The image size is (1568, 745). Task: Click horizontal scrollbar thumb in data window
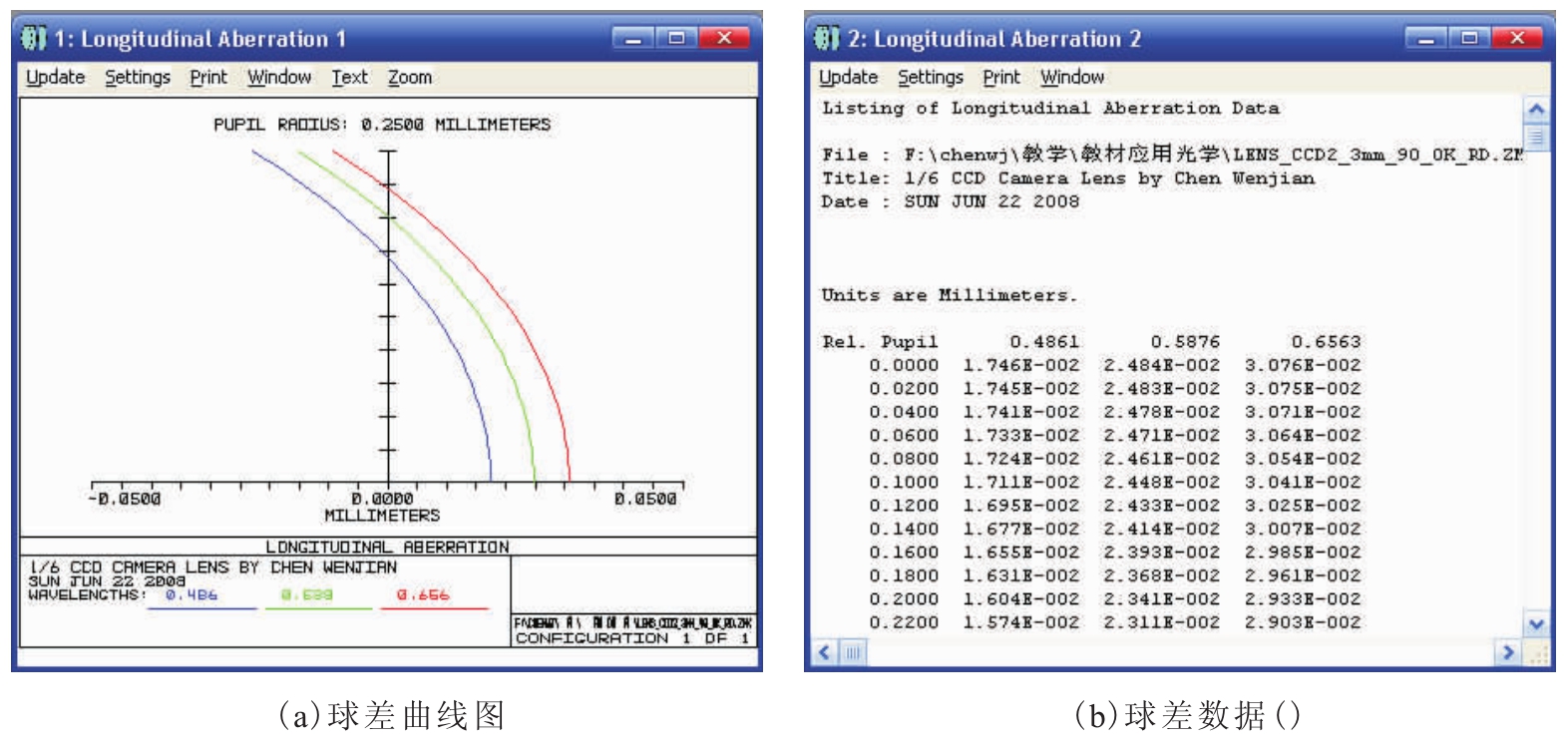click(852, 652)
